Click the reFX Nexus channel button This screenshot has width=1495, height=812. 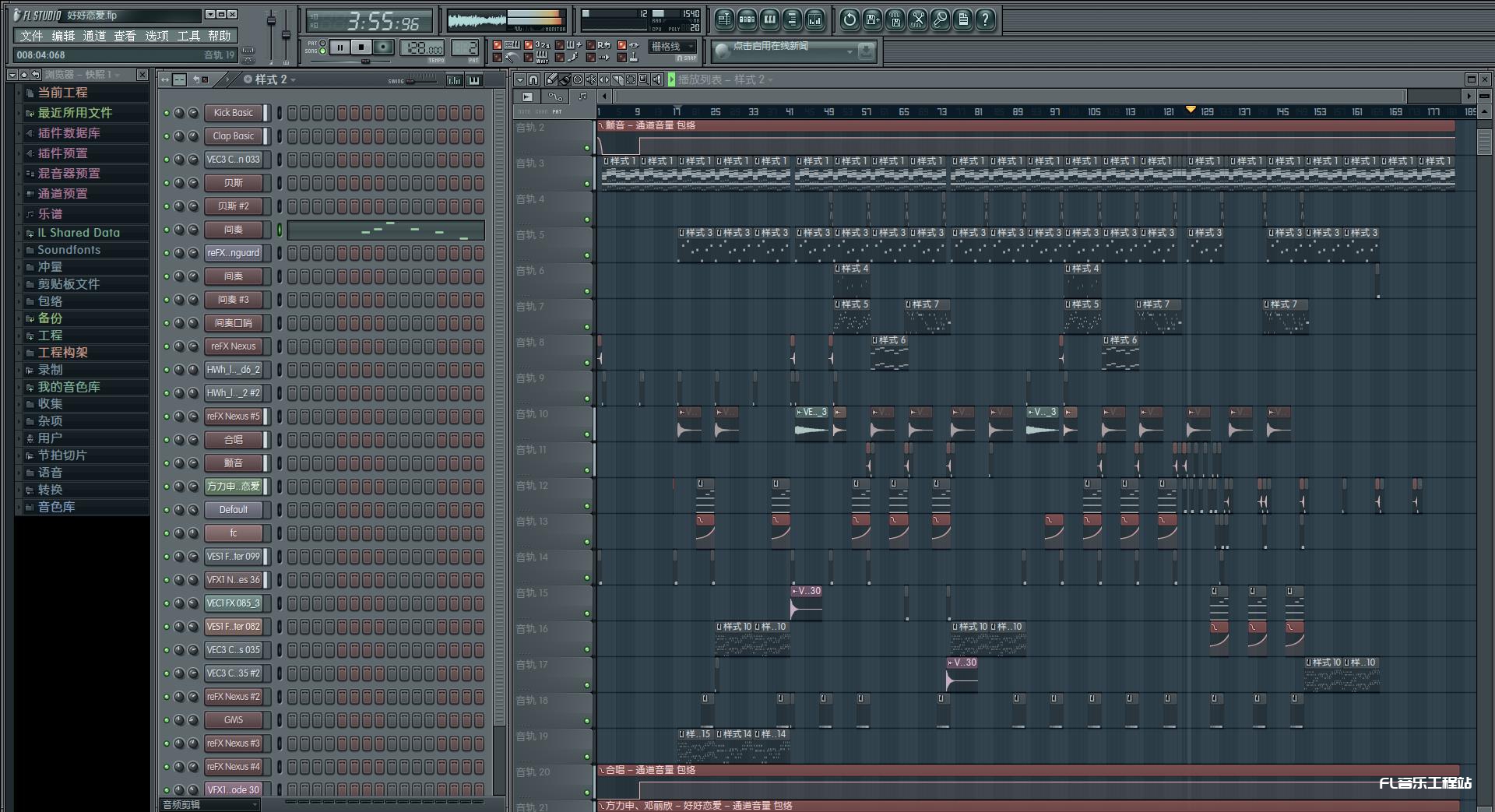point(234,346)
